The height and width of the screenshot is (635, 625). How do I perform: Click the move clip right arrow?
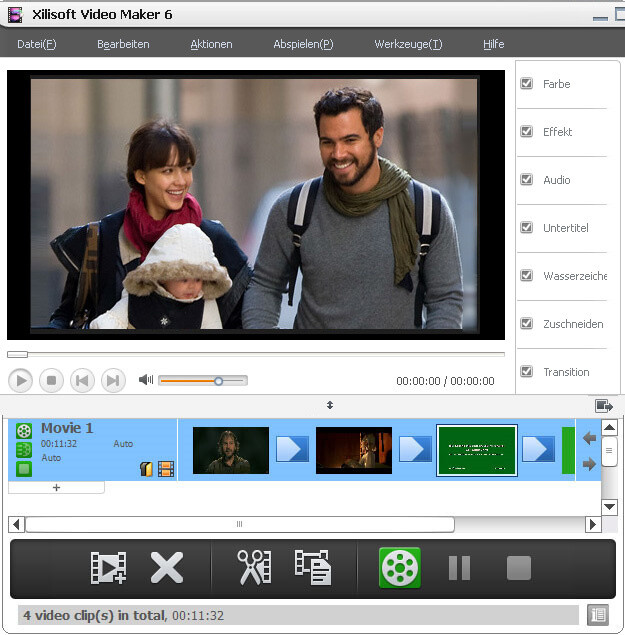coord(589,464)
